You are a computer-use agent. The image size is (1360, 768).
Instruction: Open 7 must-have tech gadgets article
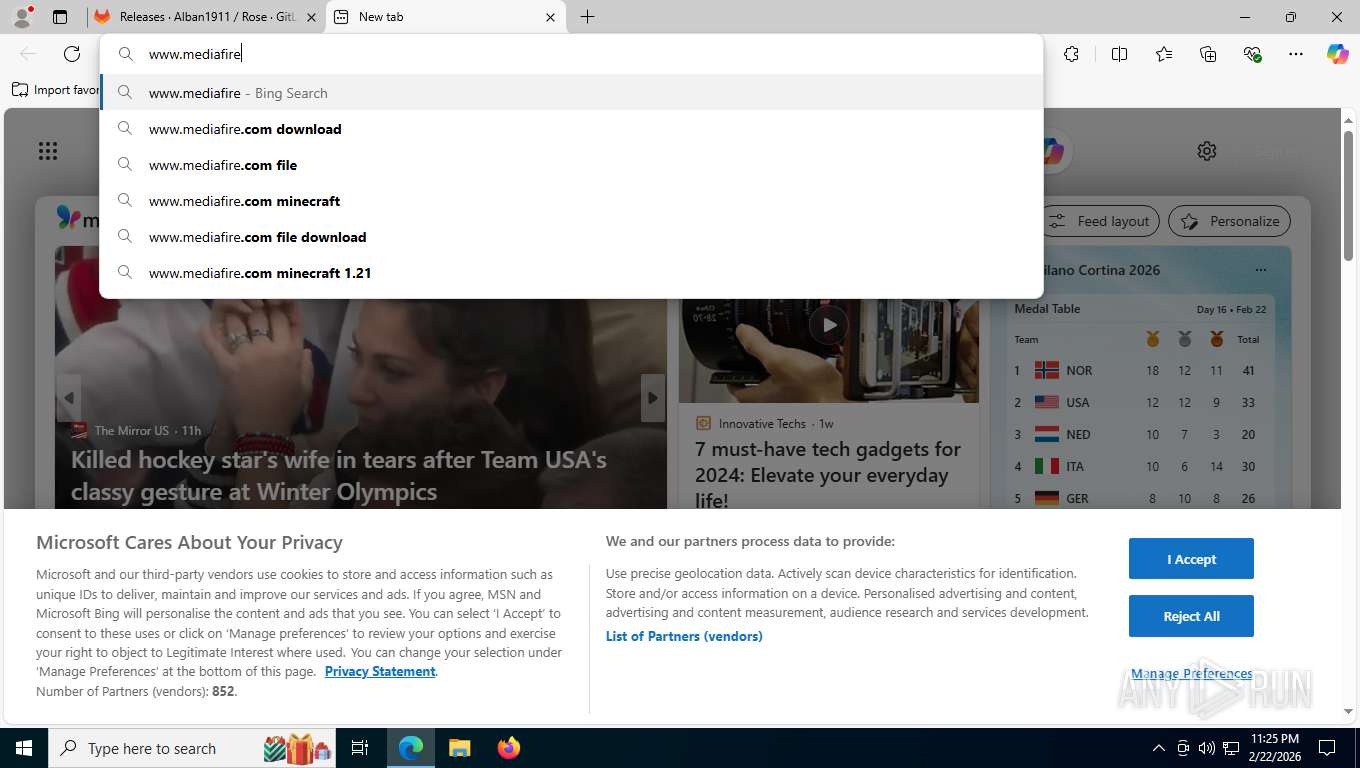pos(828,475)
